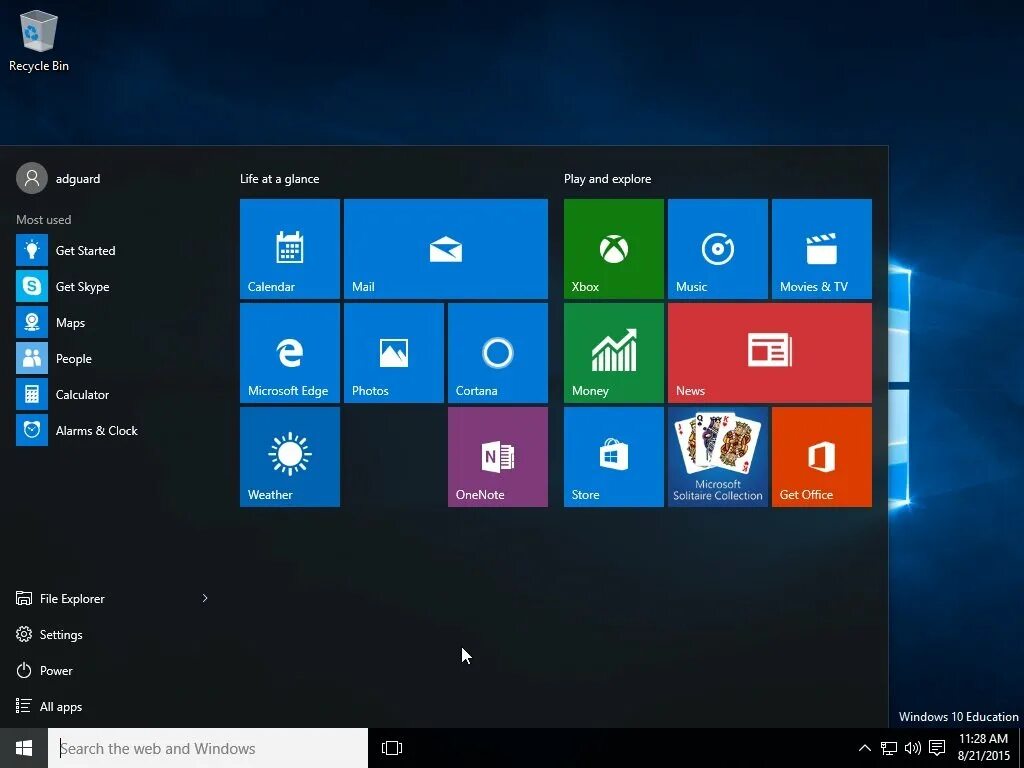1024x768 pixels.
Task: Launch Microsoft Edge tile
Action: [290, 353]
